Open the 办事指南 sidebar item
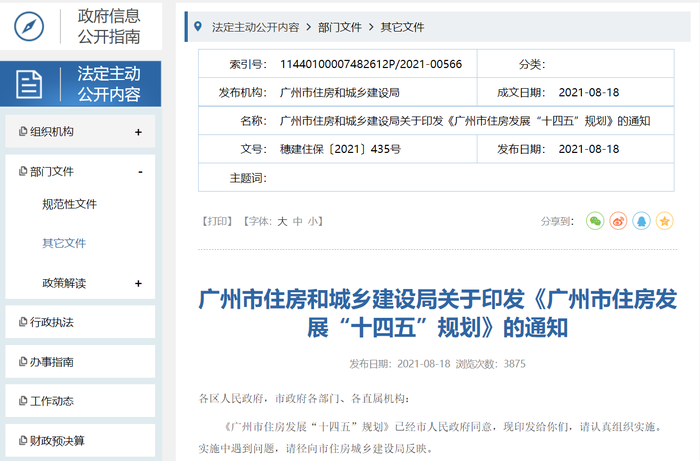Image resolution: width=700 pixels, height=461 pixels. (x=80, y=361)
